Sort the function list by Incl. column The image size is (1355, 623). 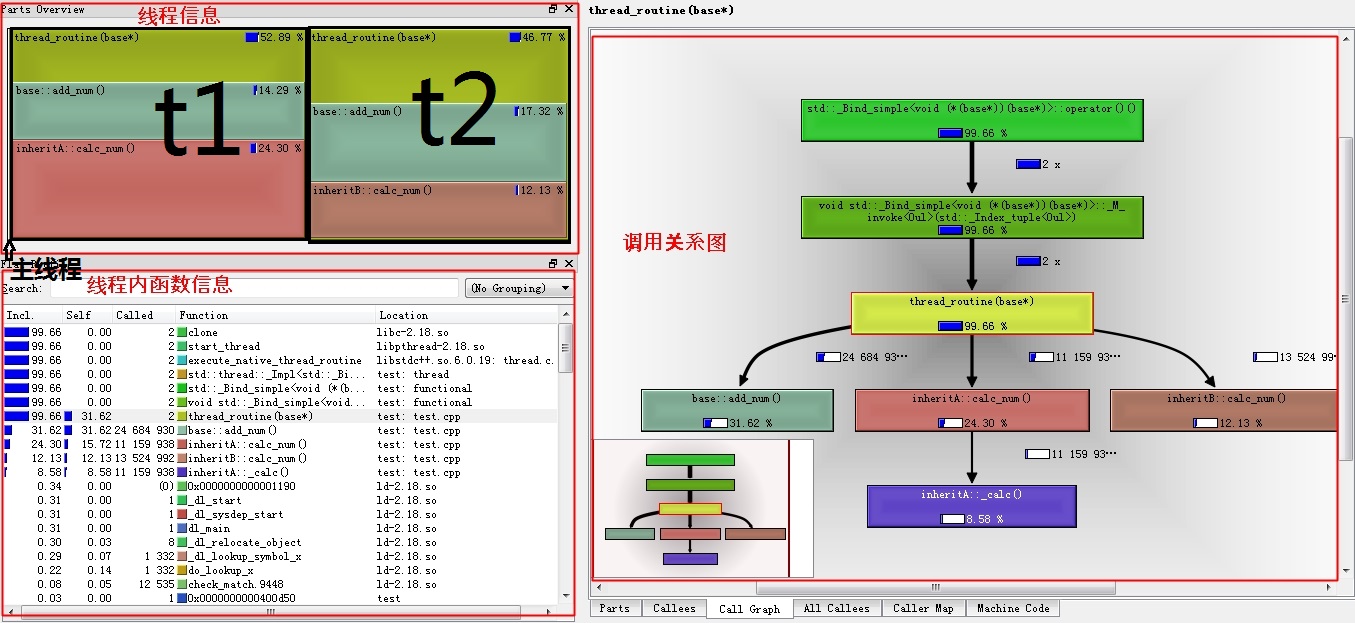[32, 315]
